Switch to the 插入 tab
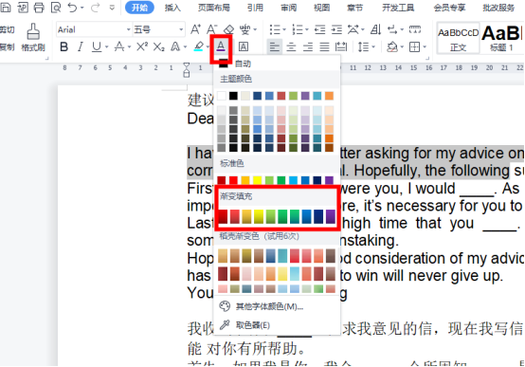The width and height of the screenshot is (525, 367). (172, 7)
